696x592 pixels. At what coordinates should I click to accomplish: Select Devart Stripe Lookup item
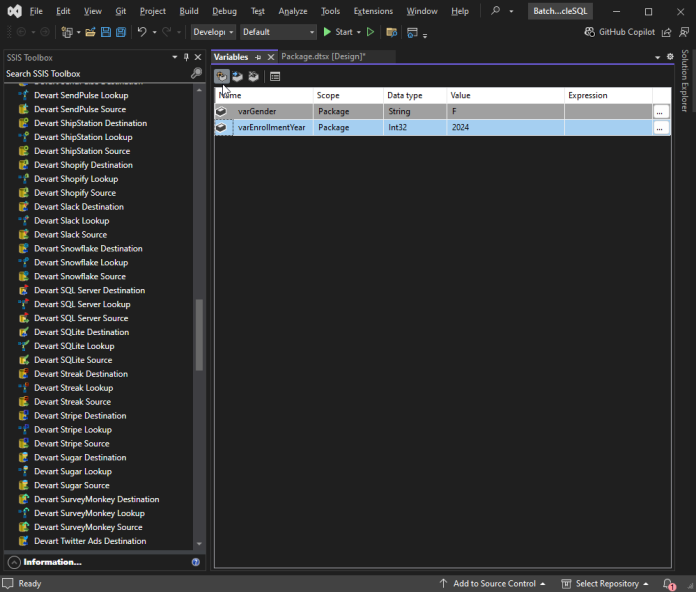click(x=73, y=430)
